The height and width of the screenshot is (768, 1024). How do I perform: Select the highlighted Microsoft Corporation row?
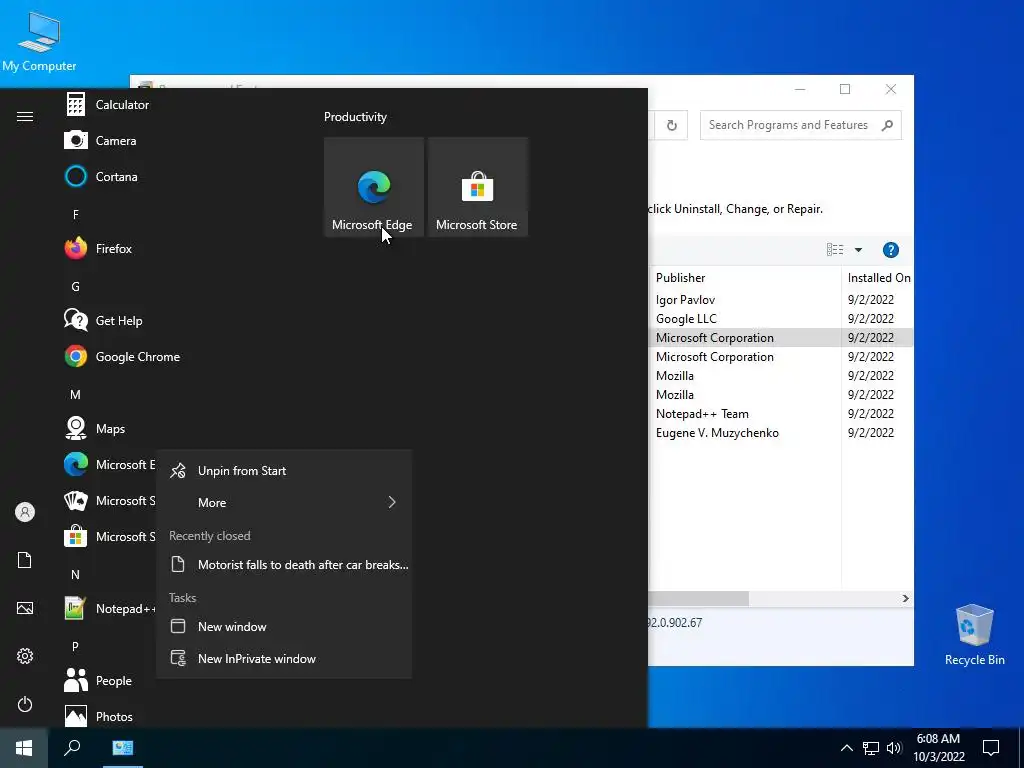[780, 338]
